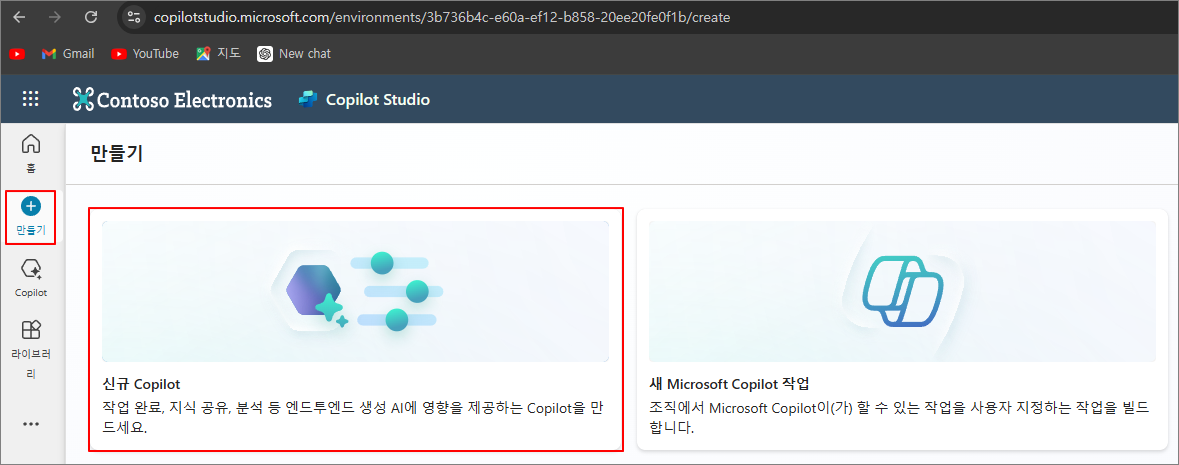Open the first YouTube icon bookmark
Image resolution: width=1179 pixels, height=465 pixels.
[x=17, y=53]
